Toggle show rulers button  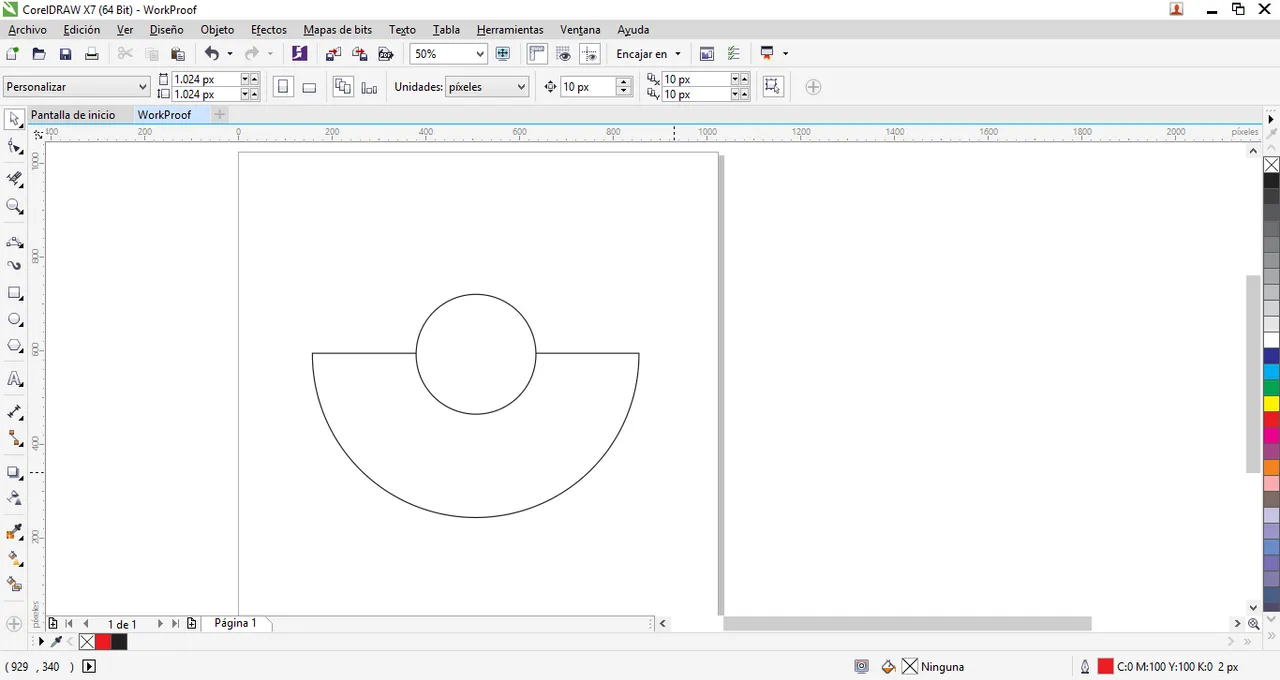click(537, 54)
